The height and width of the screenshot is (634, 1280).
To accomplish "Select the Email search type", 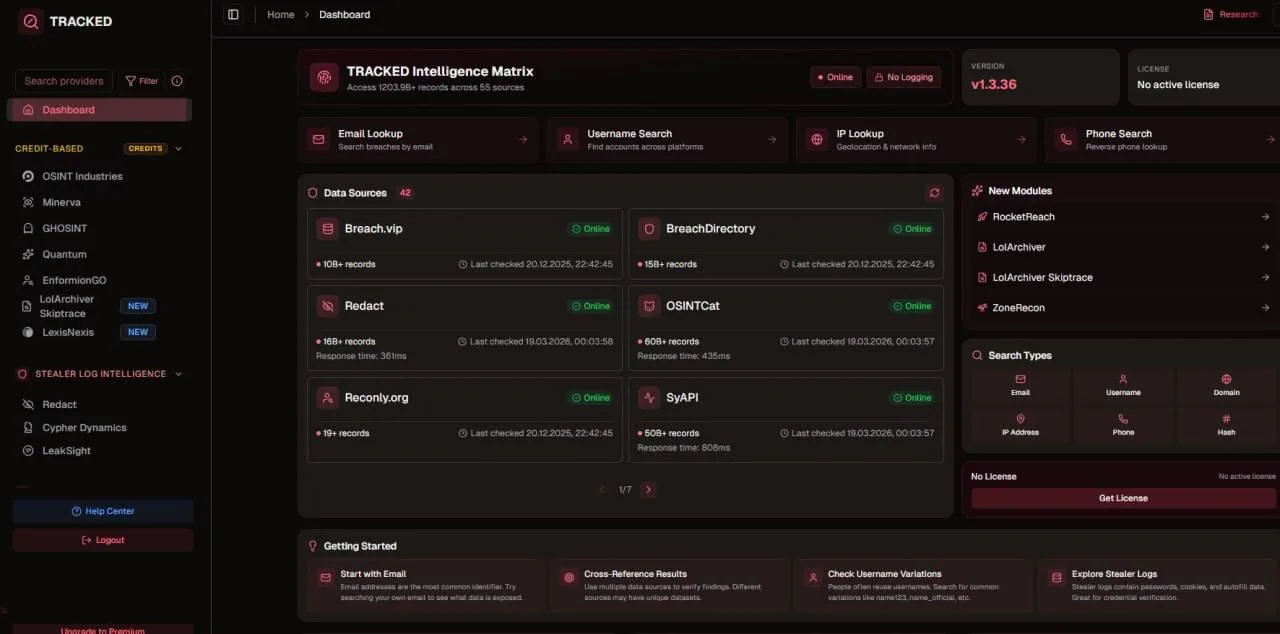I will click(x=1020, y=386).
